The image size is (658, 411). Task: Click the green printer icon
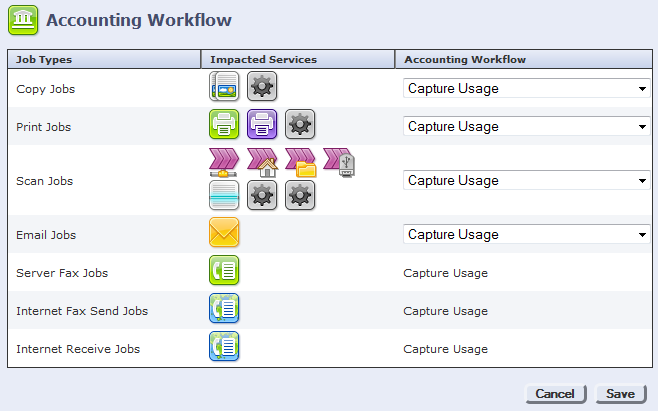click(x=224, y=125)
